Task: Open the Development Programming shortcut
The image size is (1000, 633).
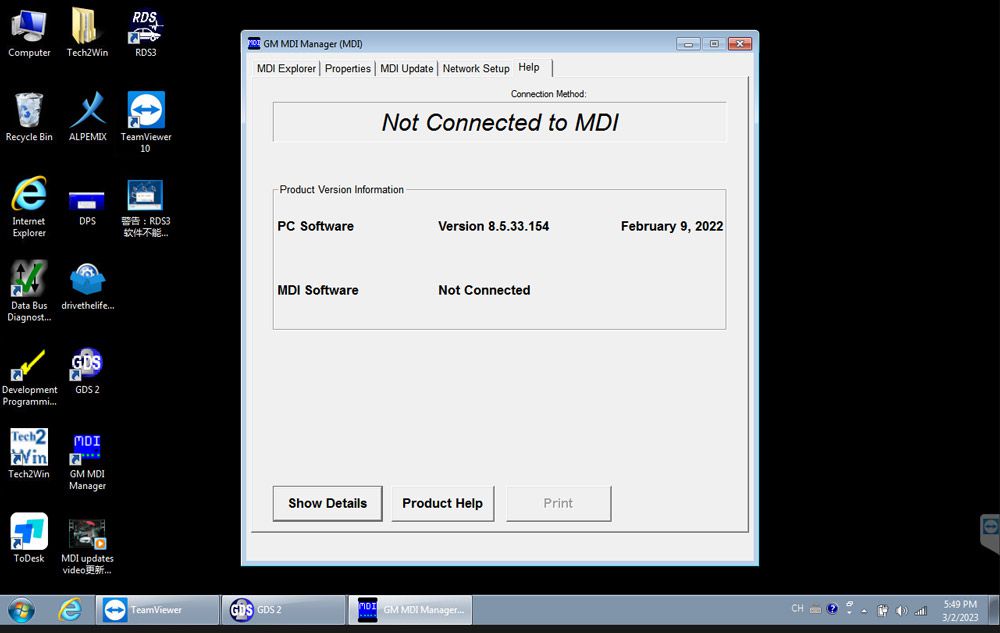Action: coord(28,365)
